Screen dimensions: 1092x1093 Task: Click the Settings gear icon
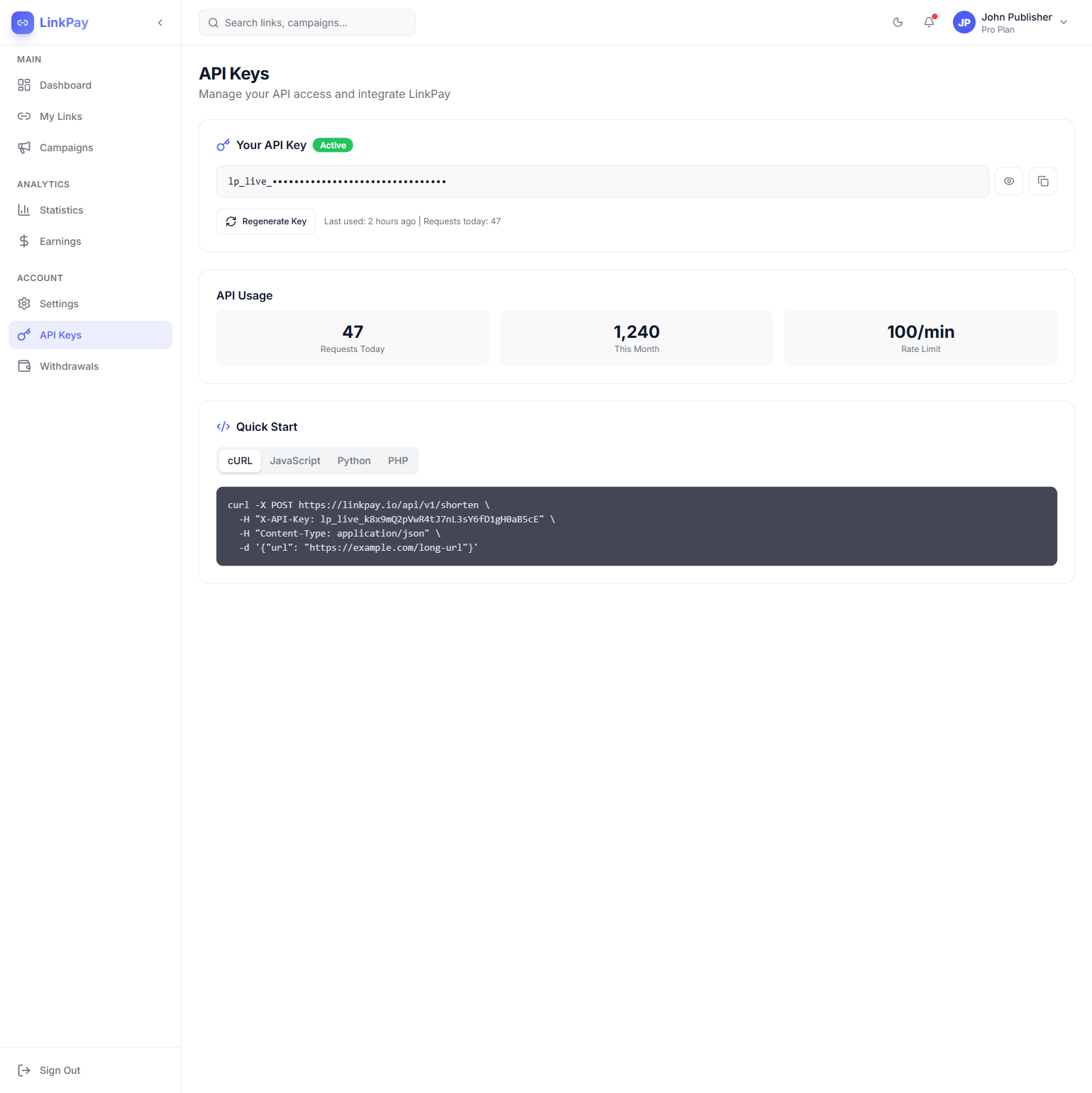click(24, 304)
